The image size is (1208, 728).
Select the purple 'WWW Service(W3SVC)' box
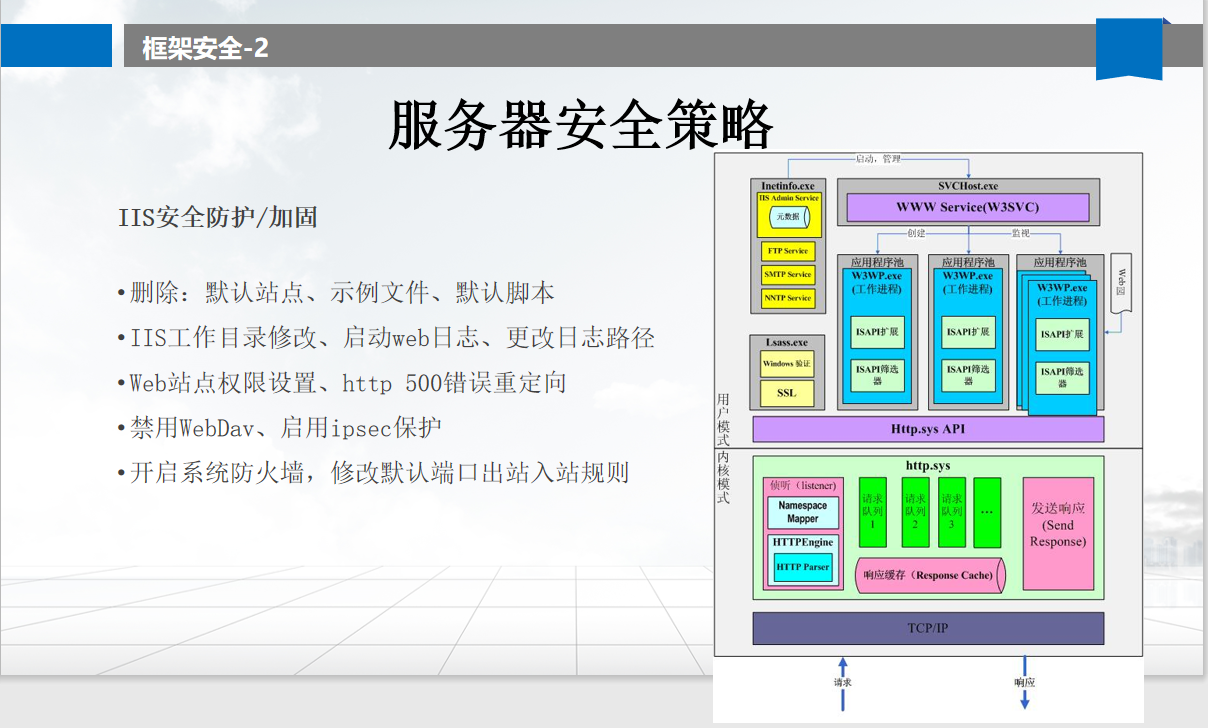967,207
